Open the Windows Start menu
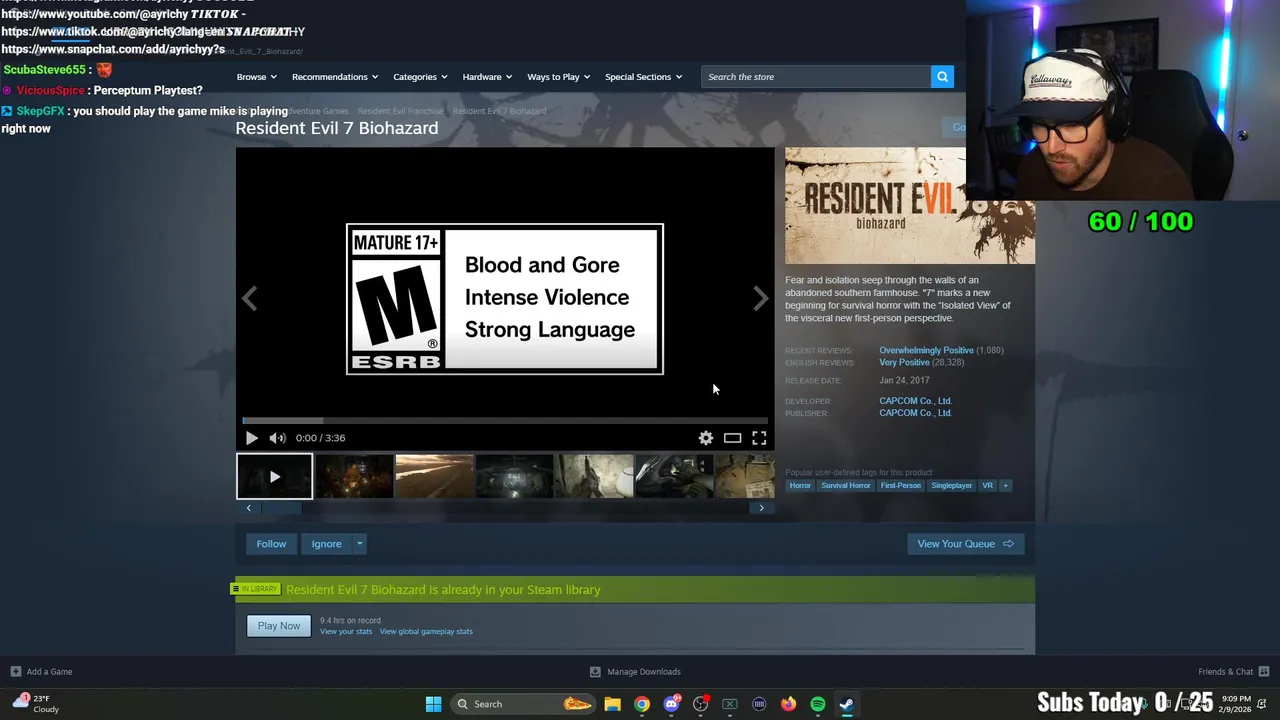1280x720 pixels. (433, 704)
